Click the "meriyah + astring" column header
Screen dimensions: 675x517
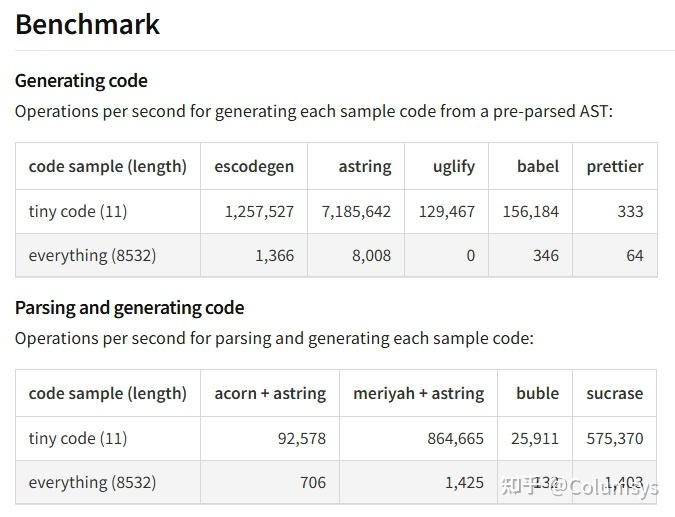[418, 393]
